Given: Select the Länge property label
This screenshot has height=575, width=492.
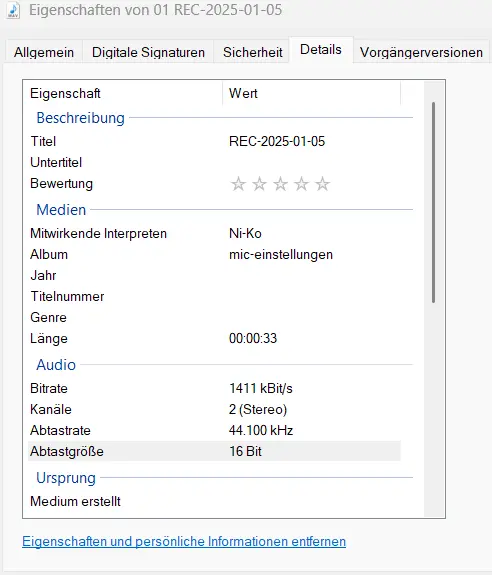Looking at the screenshot, I should [x=49, y=338].
